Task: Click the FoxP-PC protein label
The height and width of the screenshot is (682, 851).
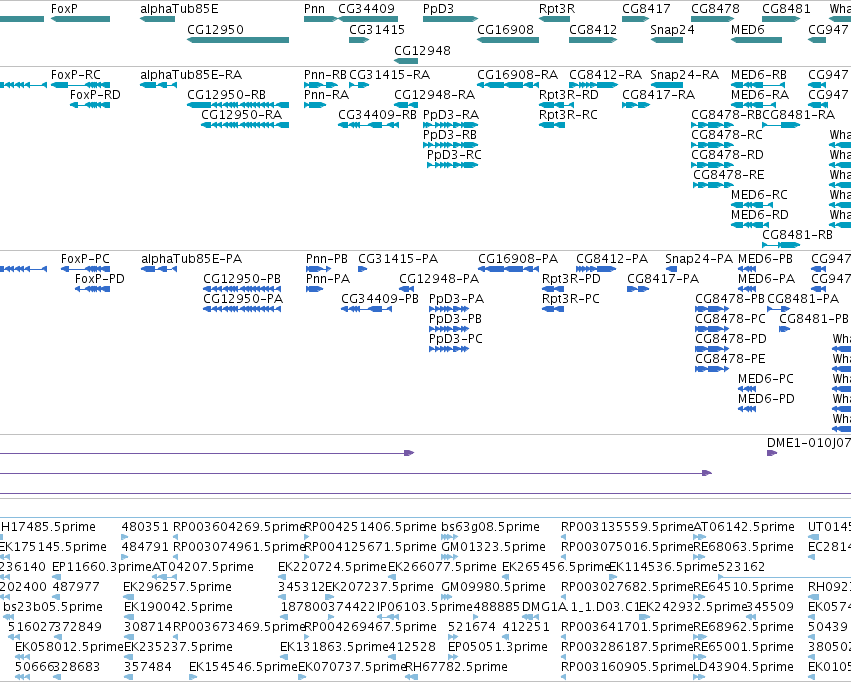Action: 85,258
